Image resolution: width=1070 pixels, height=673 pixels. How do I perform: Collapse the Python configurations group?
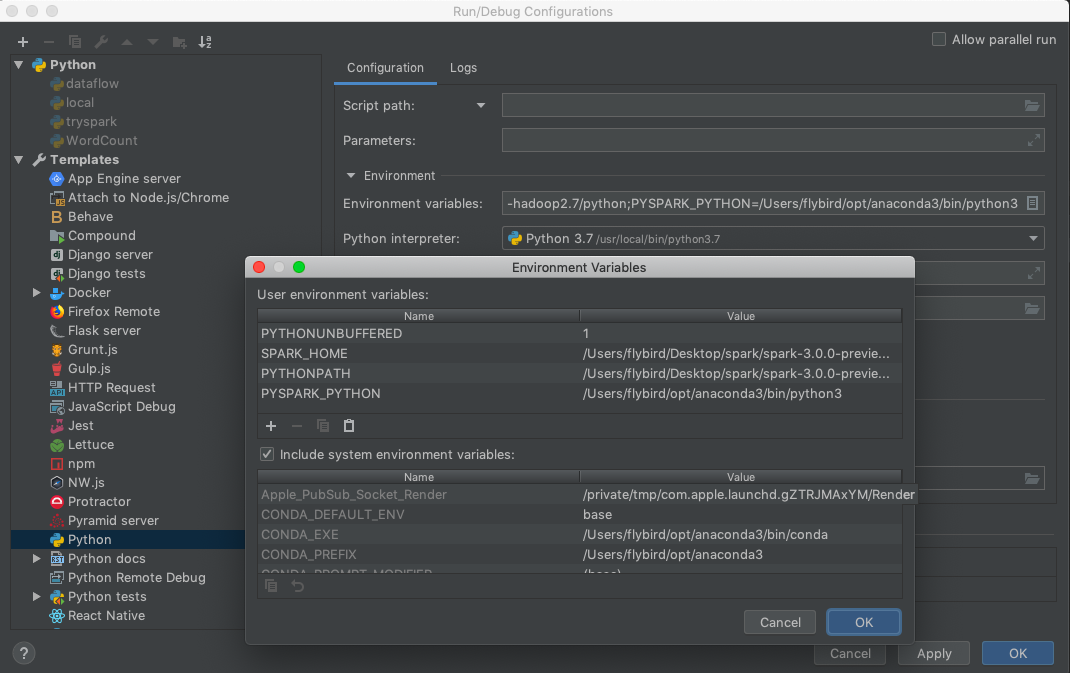click(19, 65)
